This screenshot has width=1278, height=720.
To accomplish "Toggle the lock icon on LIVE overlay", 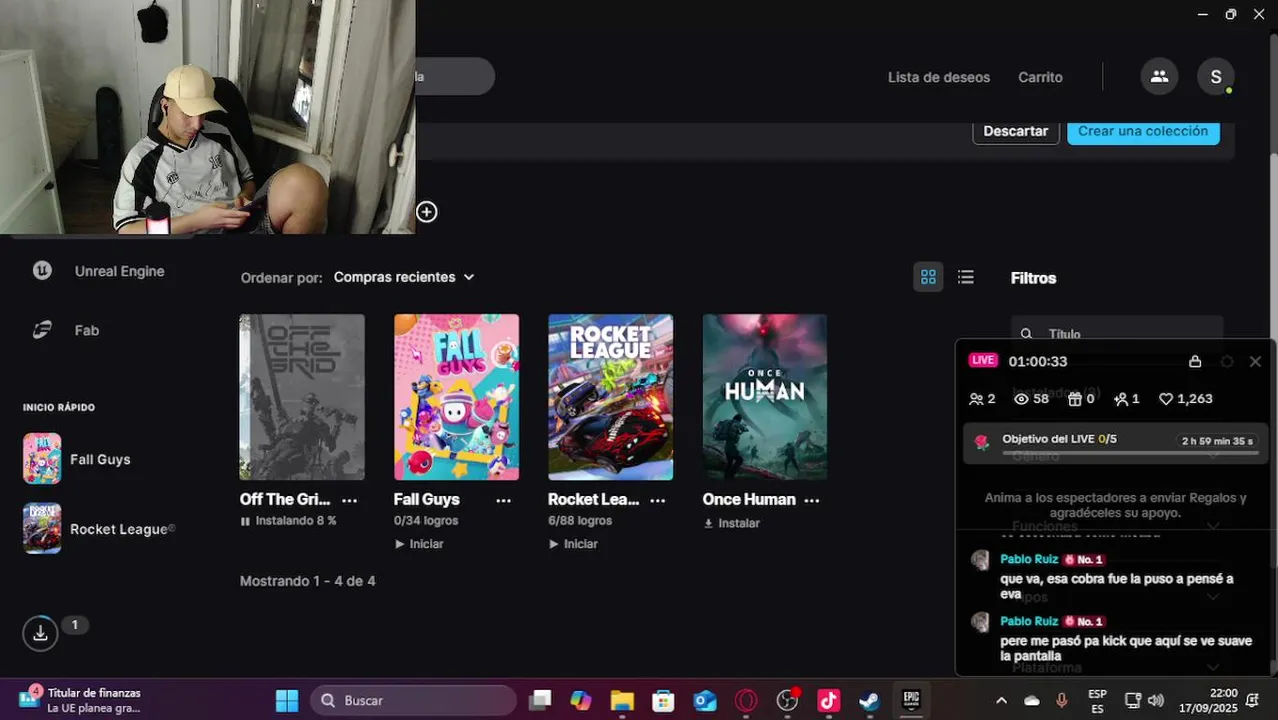I will click(1195, 361).
